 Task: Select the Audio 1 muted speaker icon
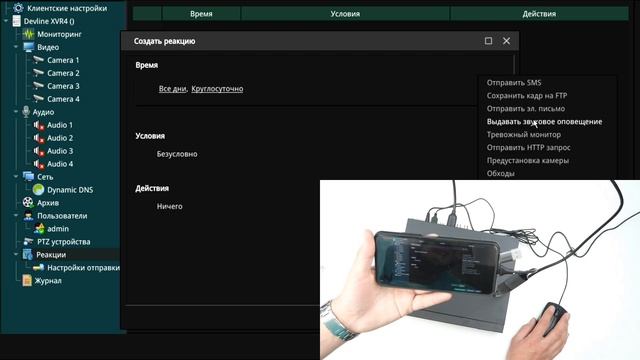38,125
